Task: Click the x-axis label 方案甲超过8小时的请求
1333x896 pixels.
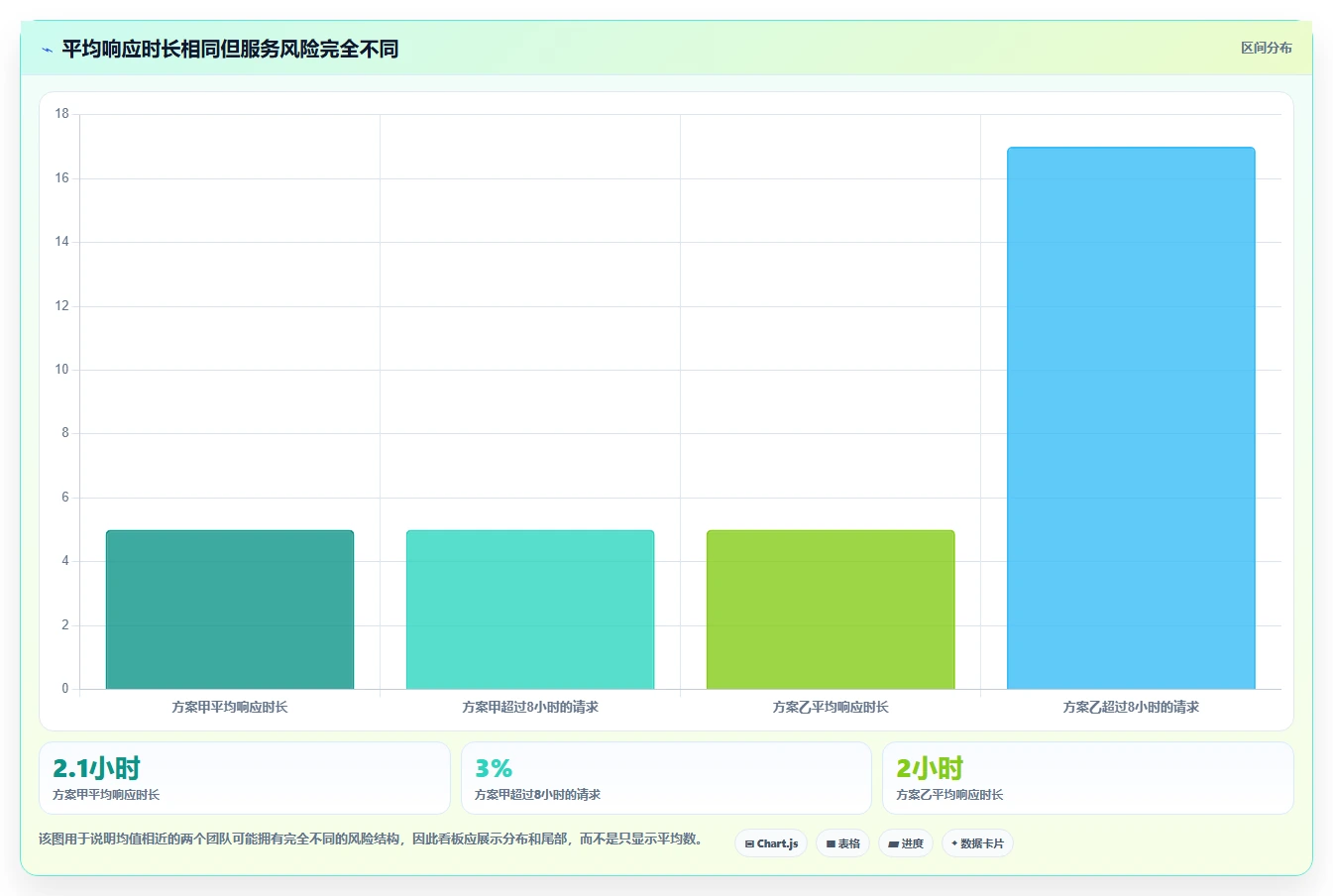Action: pos(530,707)
